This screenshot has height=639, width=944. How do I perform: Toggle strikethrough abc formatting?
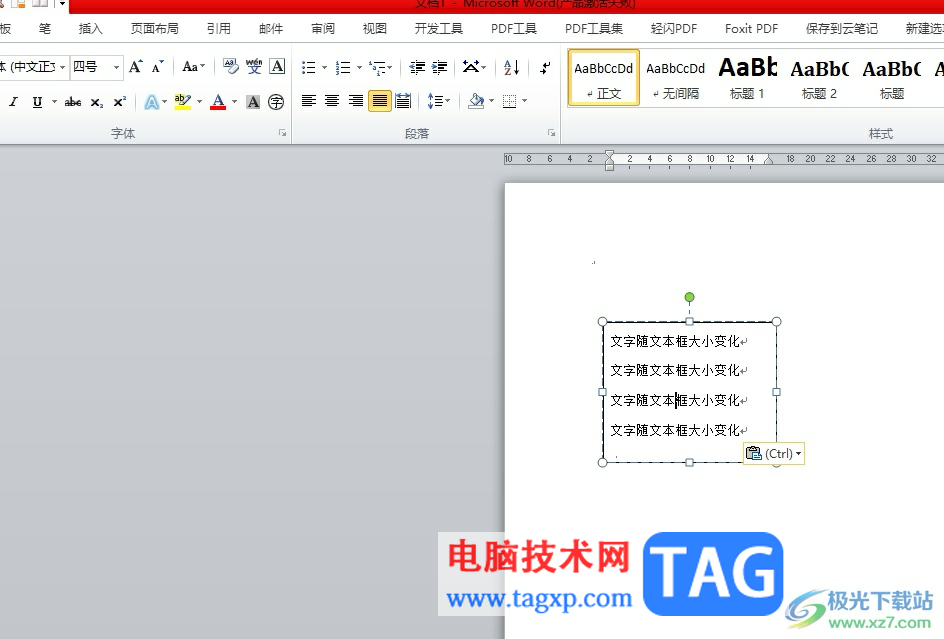73,102
